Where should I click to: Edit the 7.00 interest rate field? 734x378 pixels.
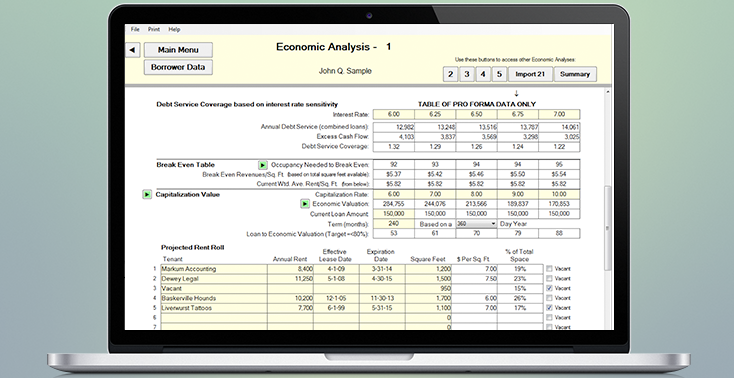[559, 114]
